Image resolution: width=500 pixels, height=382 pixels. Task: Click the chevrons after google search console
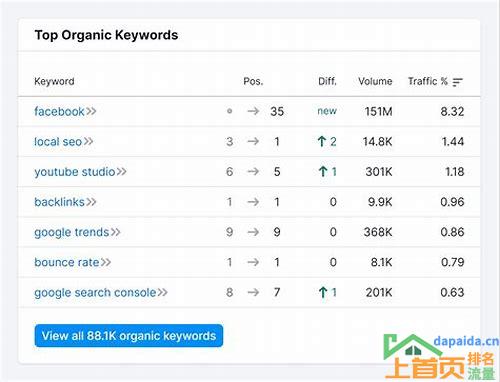(x=163, y=293)
